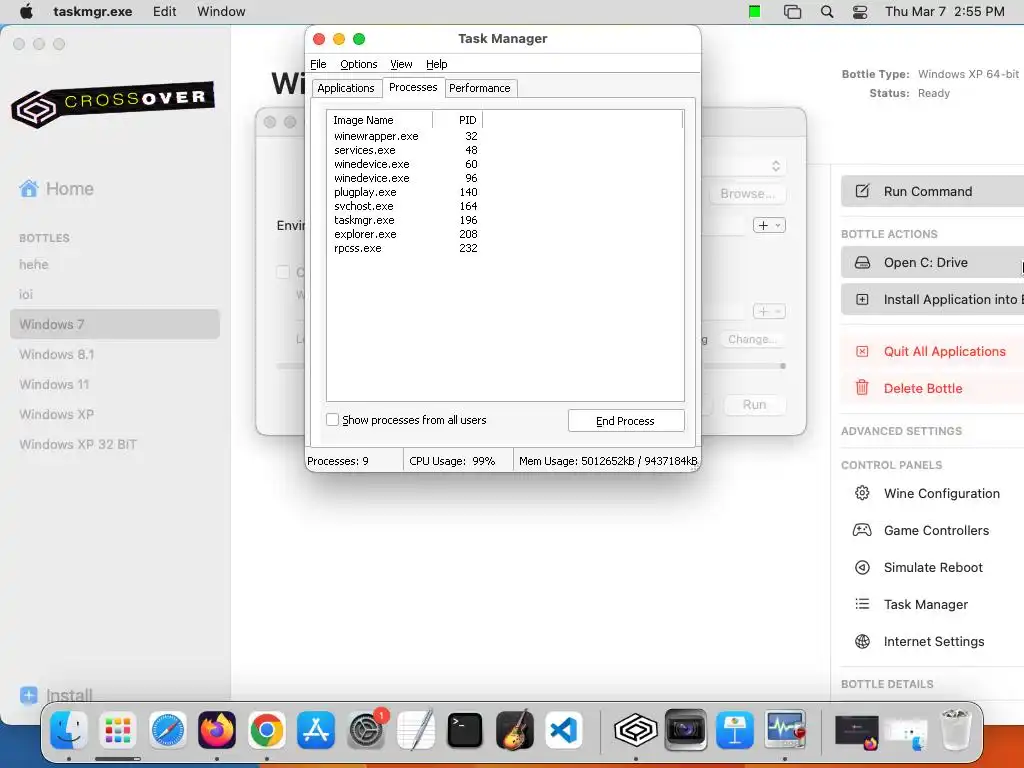Click the Browse button in Run dialog
Viewport: 1024px width, 768px height.
pyautogui.click(x=748, y=194)
